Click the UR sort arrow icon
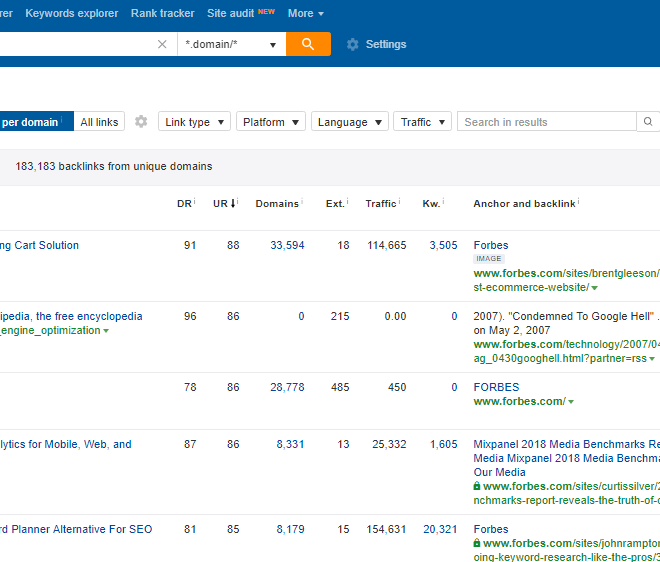 click(233, 203)
